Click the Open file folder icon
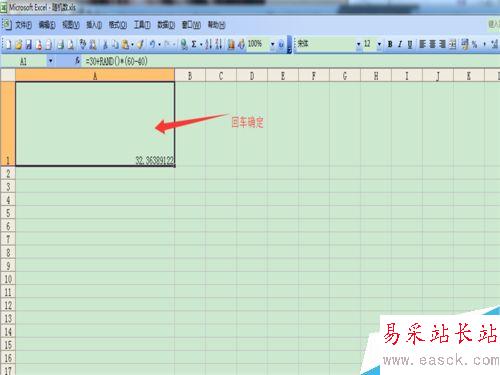The width and height of the screenshot is (500, 375). click(19, 44)
